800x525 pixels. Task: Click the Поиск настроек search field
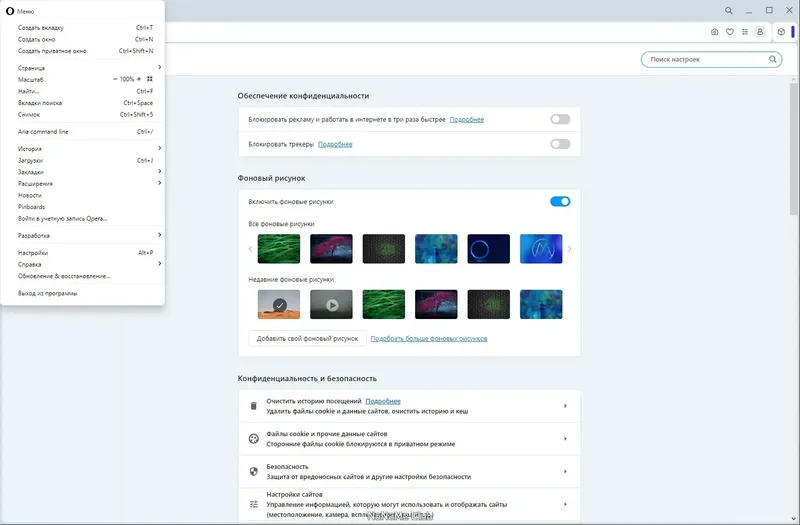(x=711, y=59)
